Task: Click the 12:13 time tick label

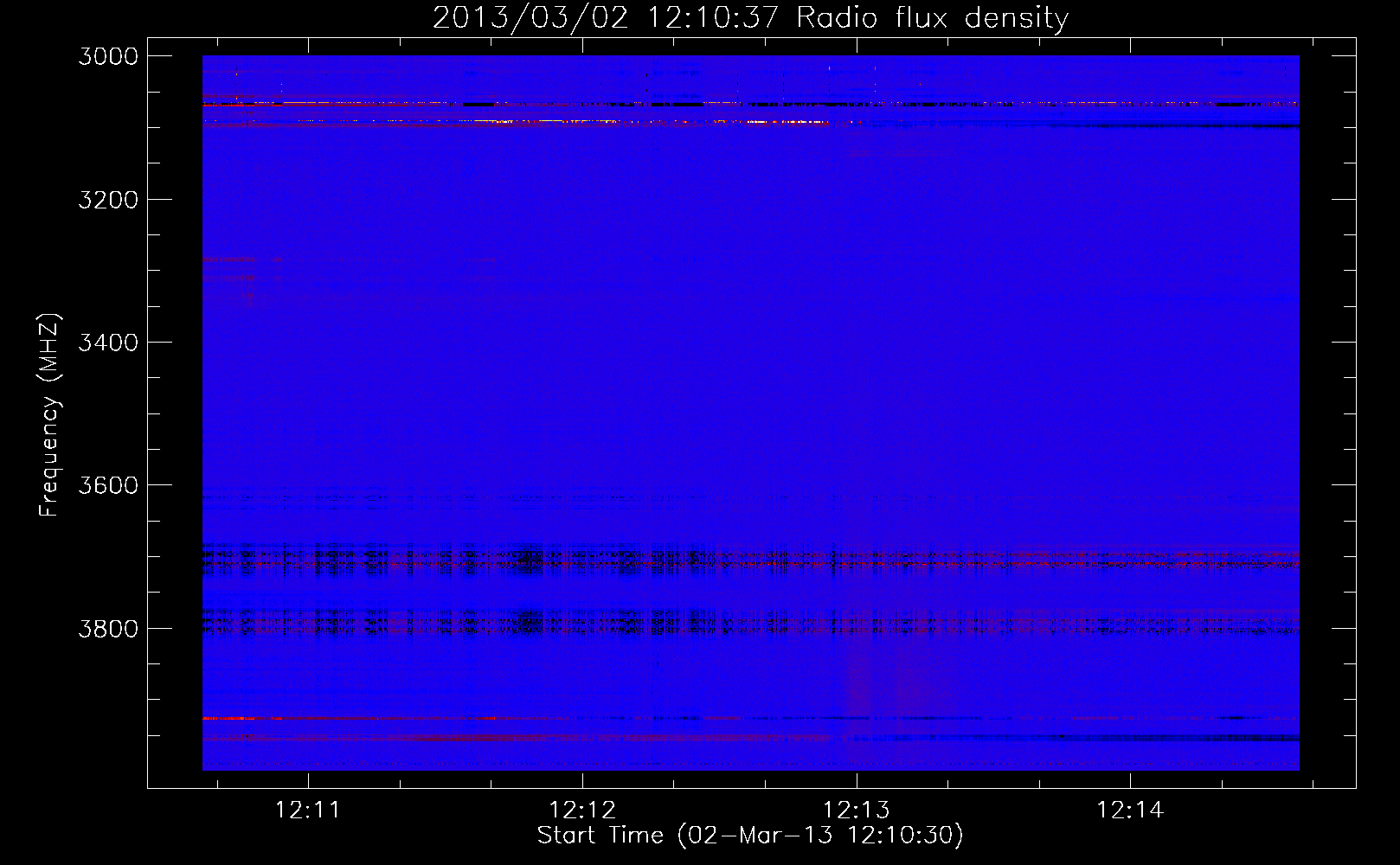Action: 856,810
